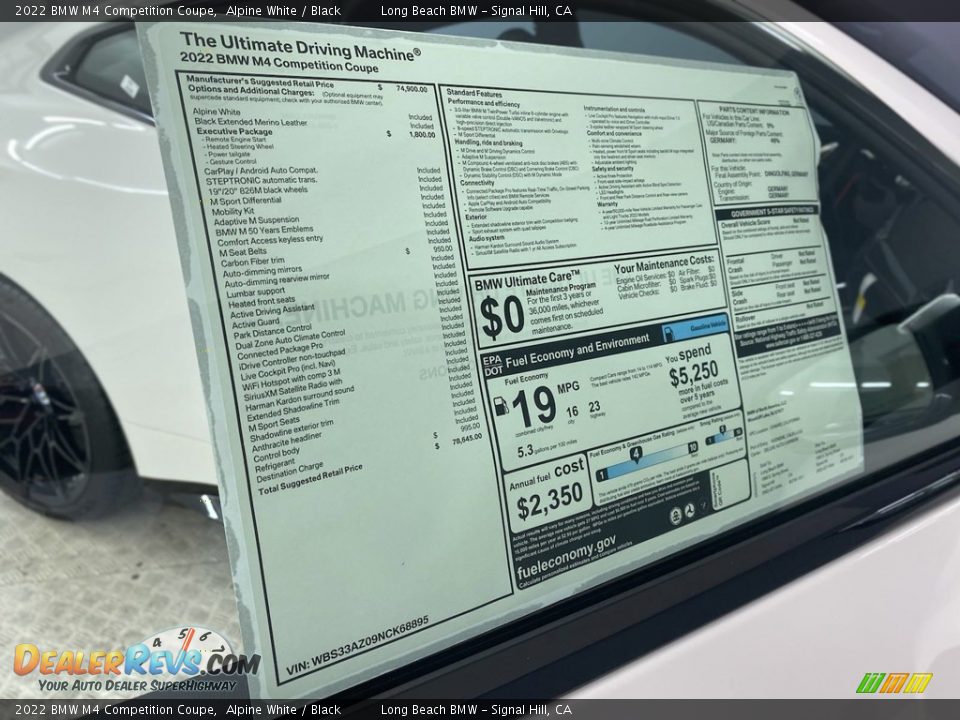Click the 'Adaptive M Suspension' item

257,220
